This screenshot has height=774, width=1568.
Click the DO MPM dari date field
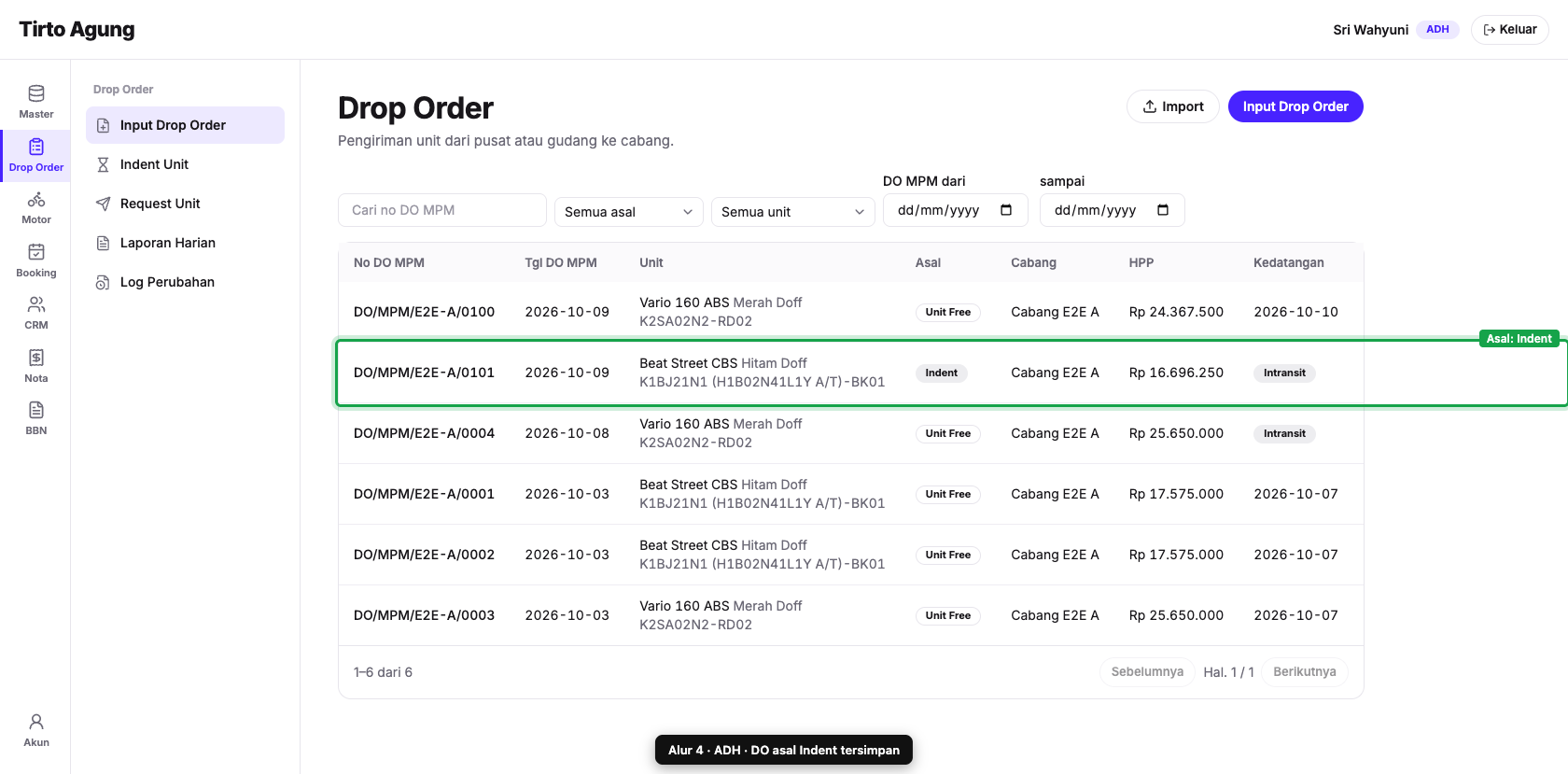tap(956, 210)
